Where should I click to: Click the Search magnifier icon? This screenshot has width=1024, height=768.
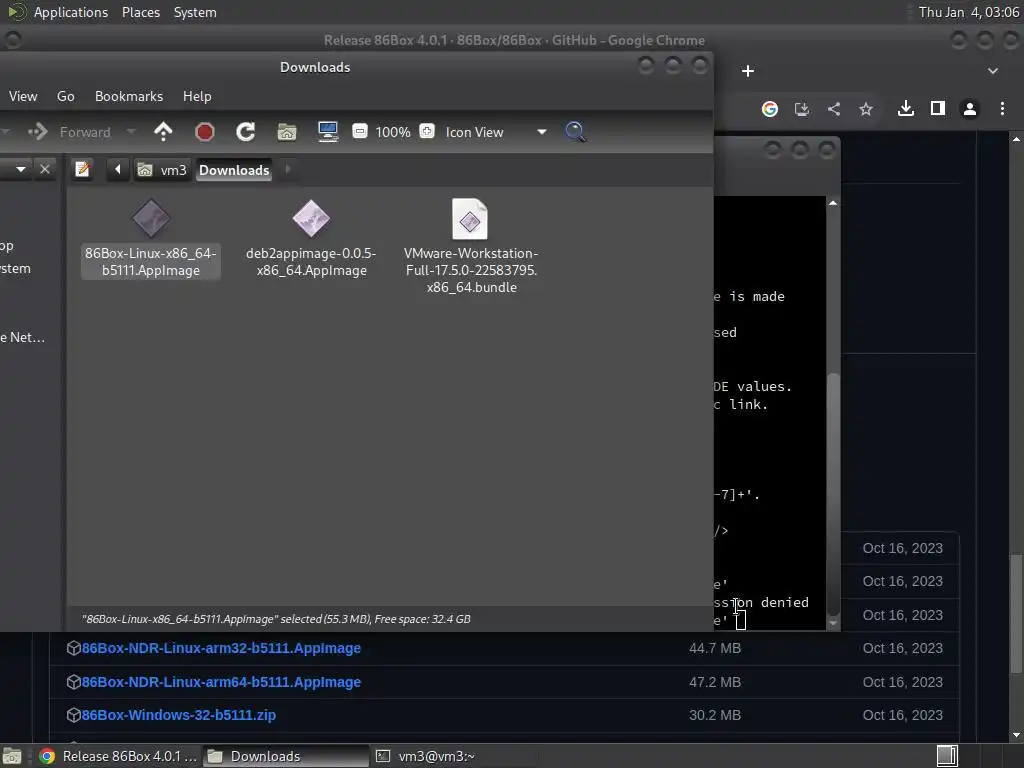pos(575,132)
